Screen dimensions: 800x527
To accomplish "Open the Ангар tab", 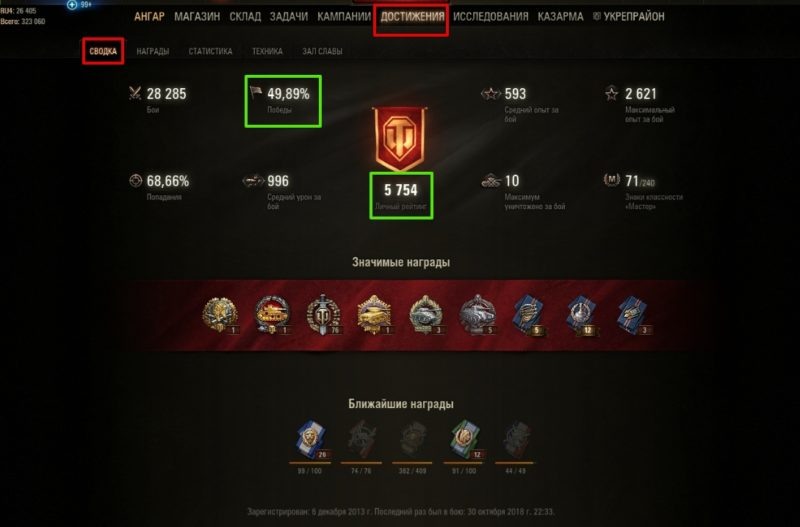I will pyautogui.click(x=149, y=17).
